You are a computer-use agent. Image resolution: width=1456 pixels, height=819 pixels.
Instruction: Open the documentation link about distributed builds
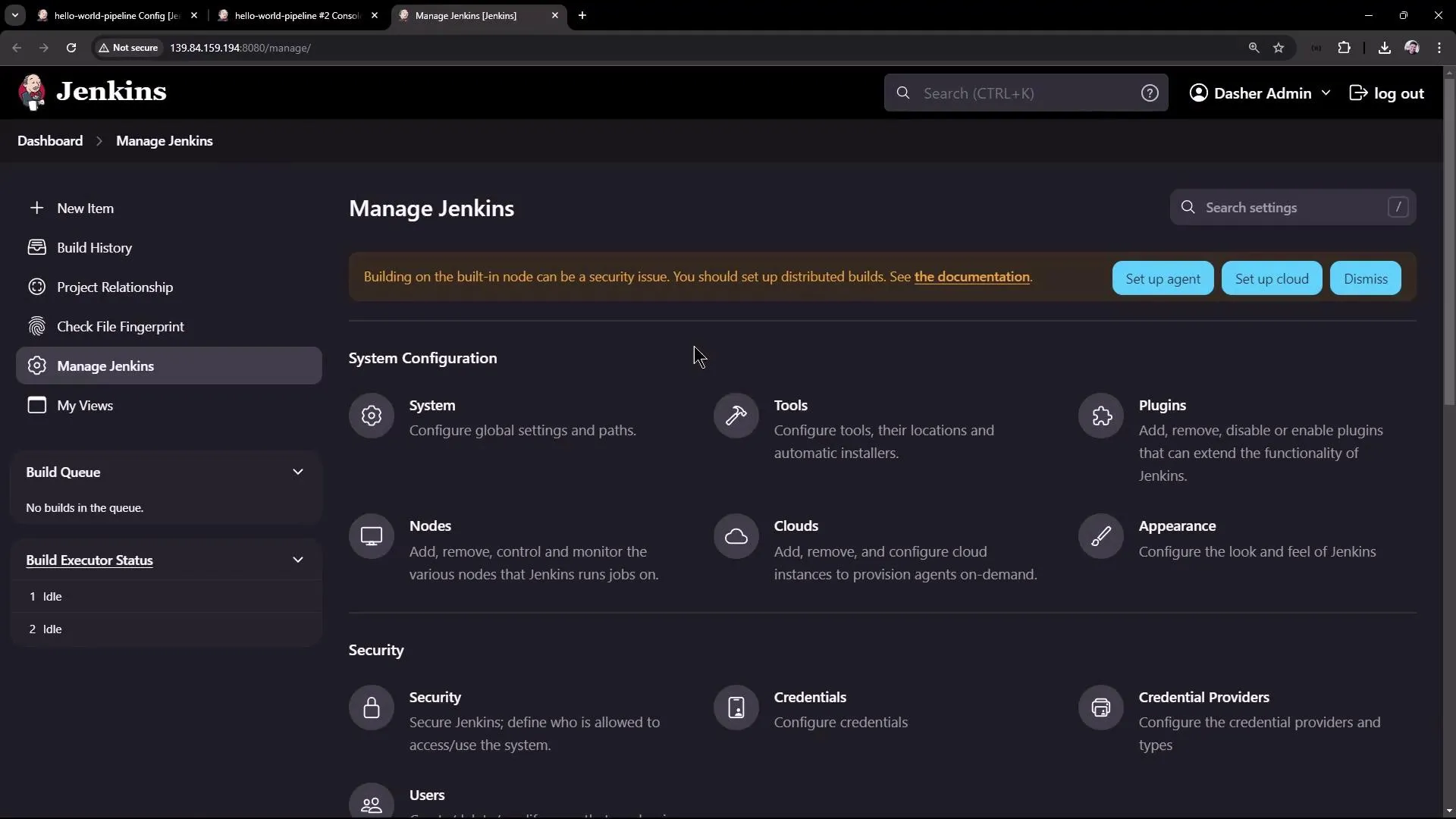[972, 276]
